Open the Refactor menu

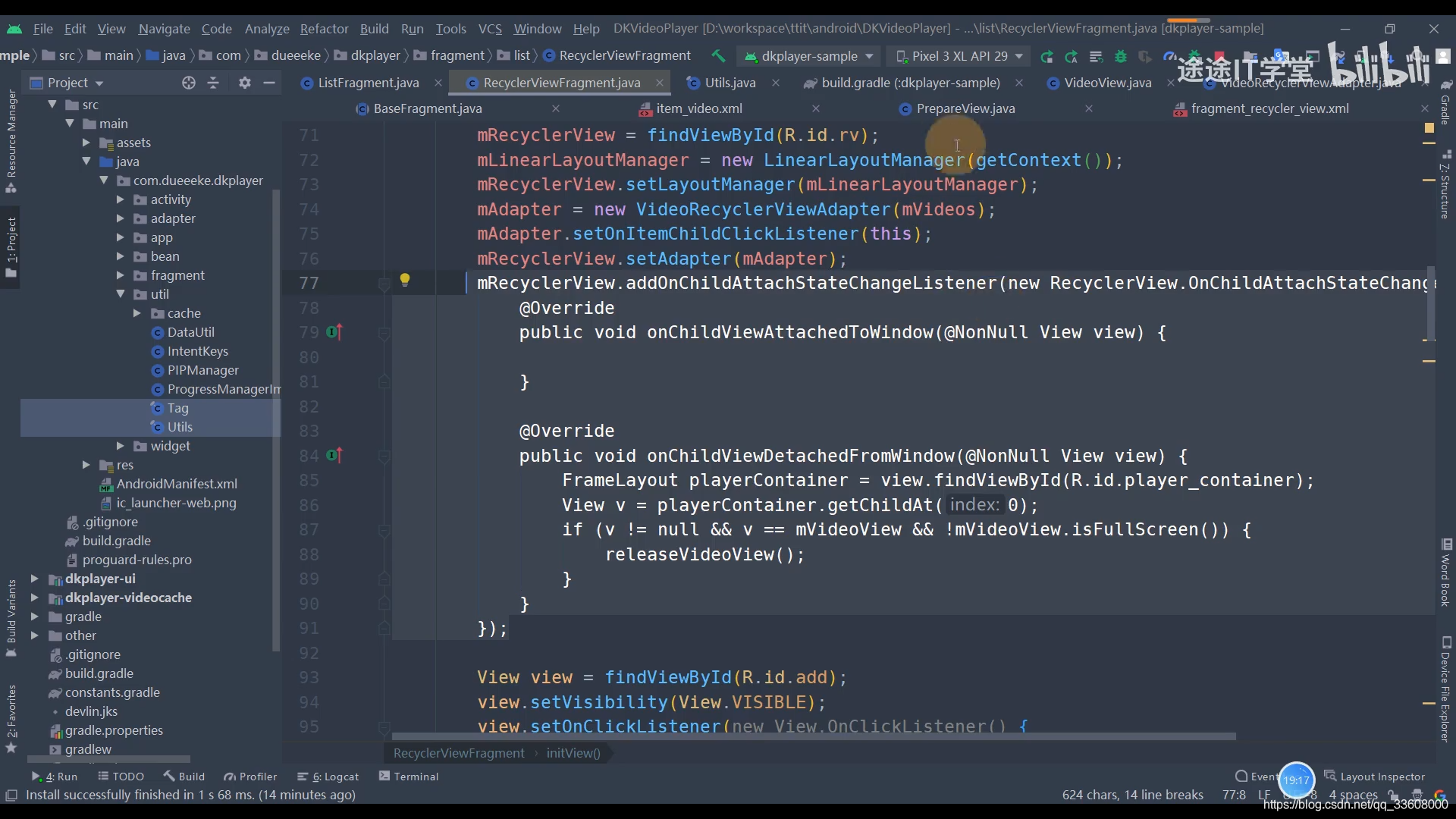click(324, 29)
